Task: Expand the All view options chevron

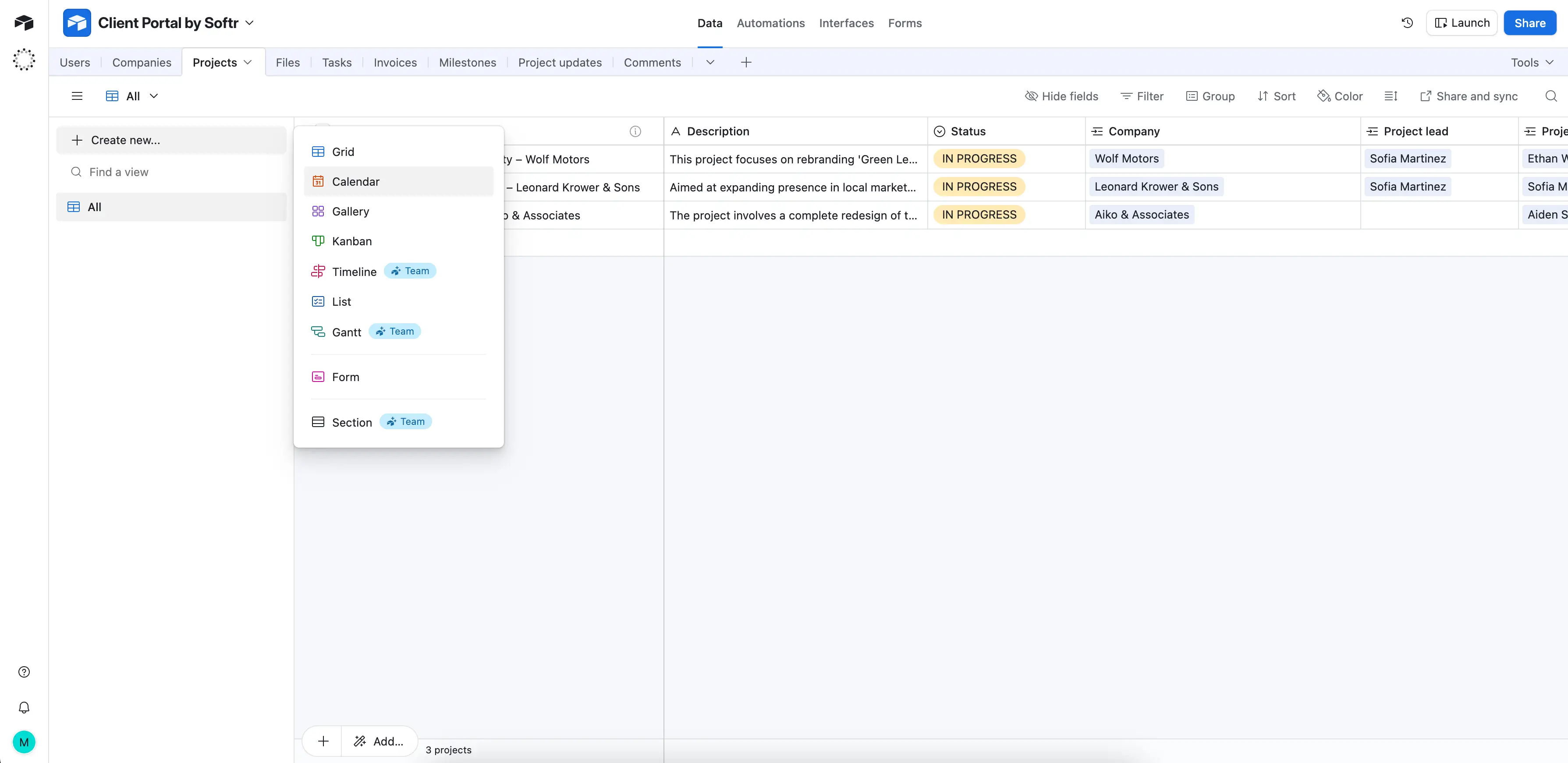Action: pyautogui.click(x=154, y=95)
